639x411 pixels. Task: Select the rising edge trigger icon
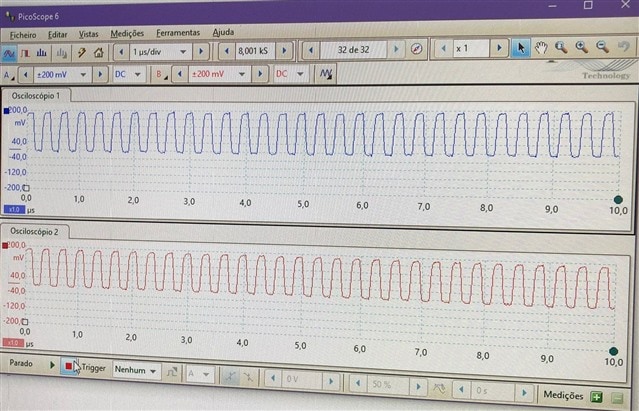[x=231, y=376]
